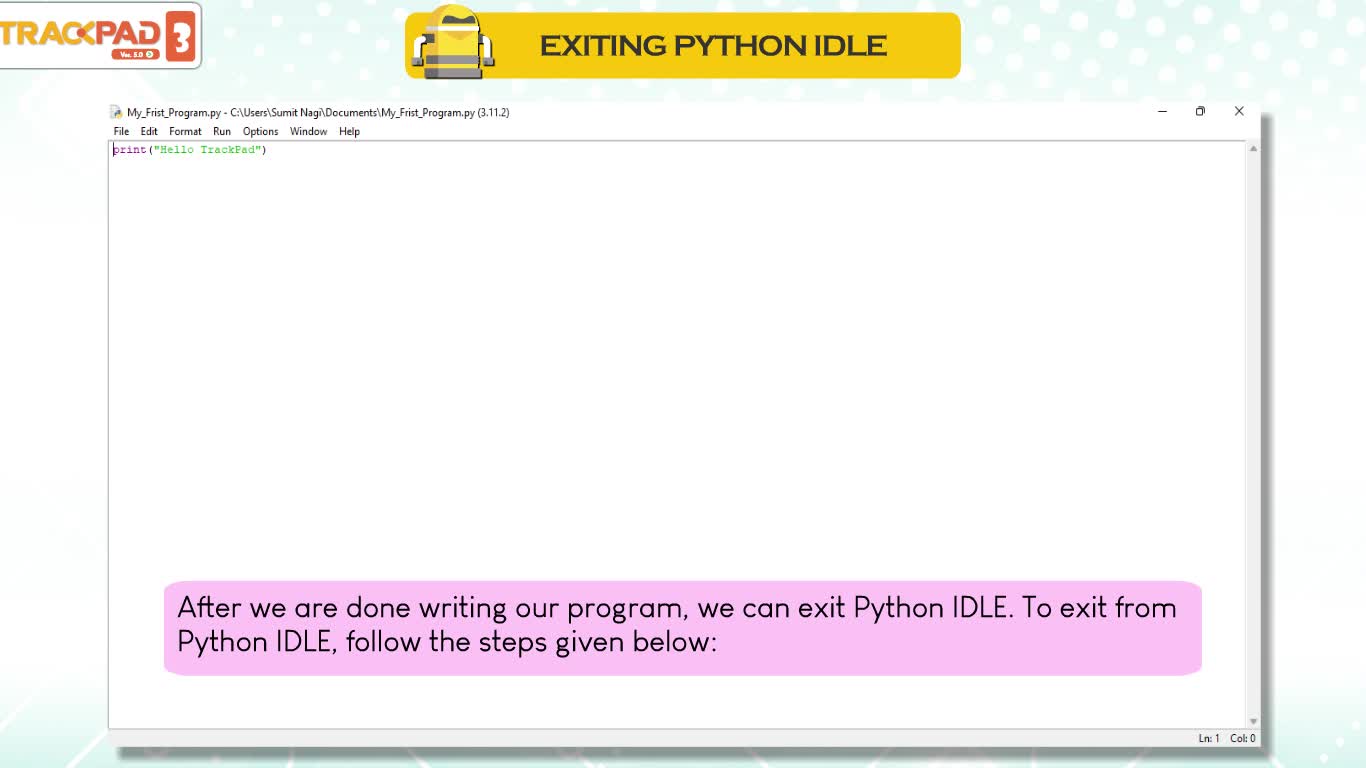The height and width of the screenshot is (768, 1366).
Task: Click on the print("Hello TrackPad") code line
Action: pos(190,150)
